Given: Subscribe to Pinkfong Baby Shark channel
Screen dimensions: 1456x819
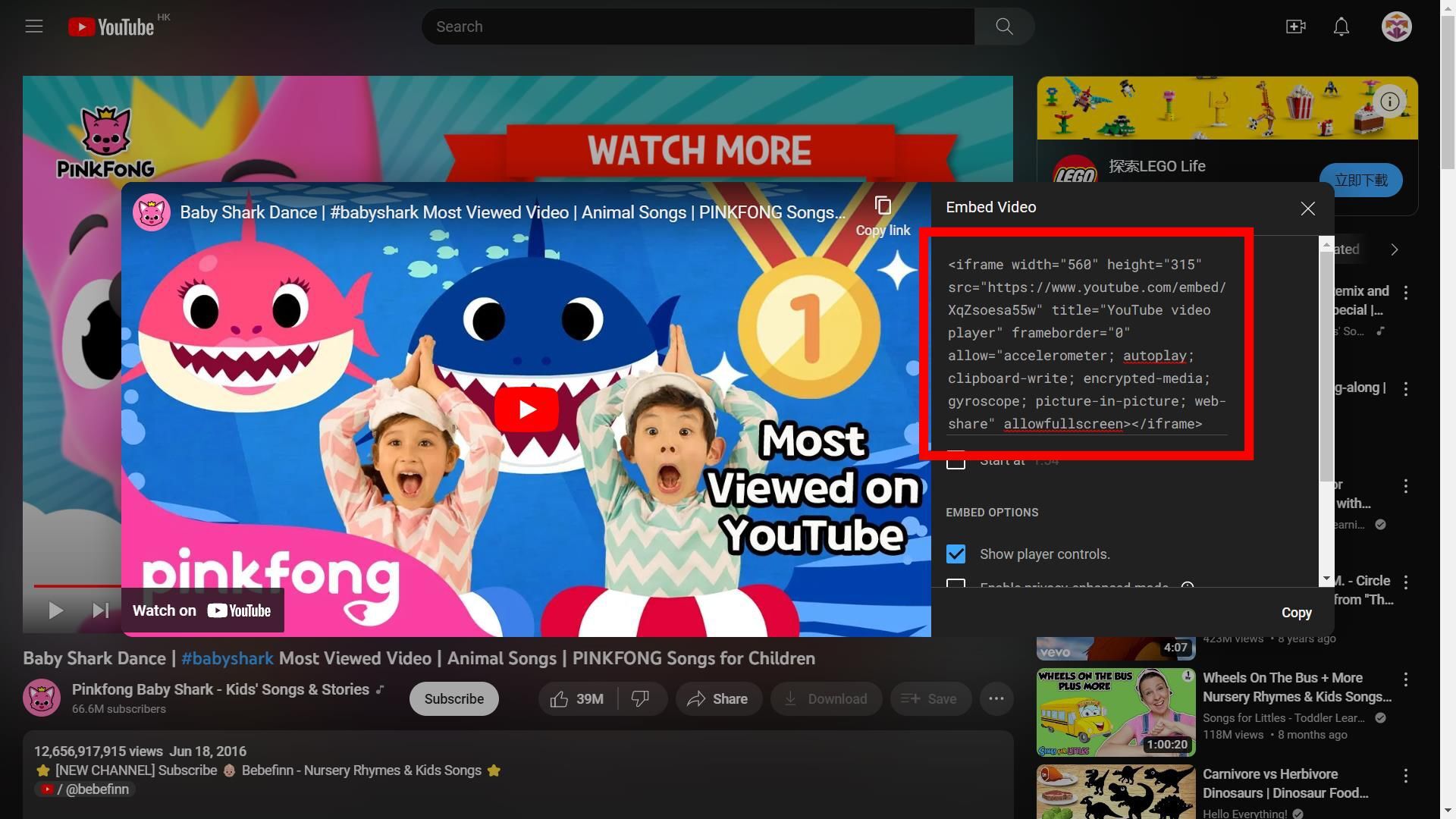Looking at the screenshot, I should (x=453, y=699).
